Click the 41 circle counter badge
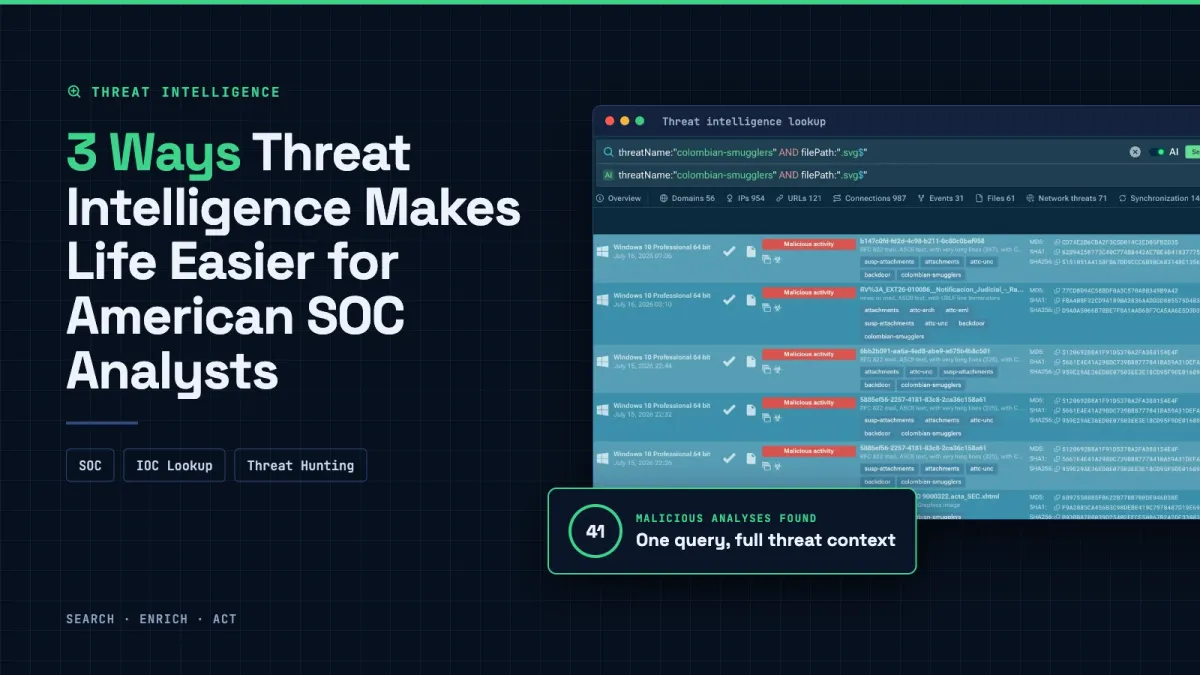Image resolution: width=1200 pixels, height=675 pixels. tap(595, 531)
